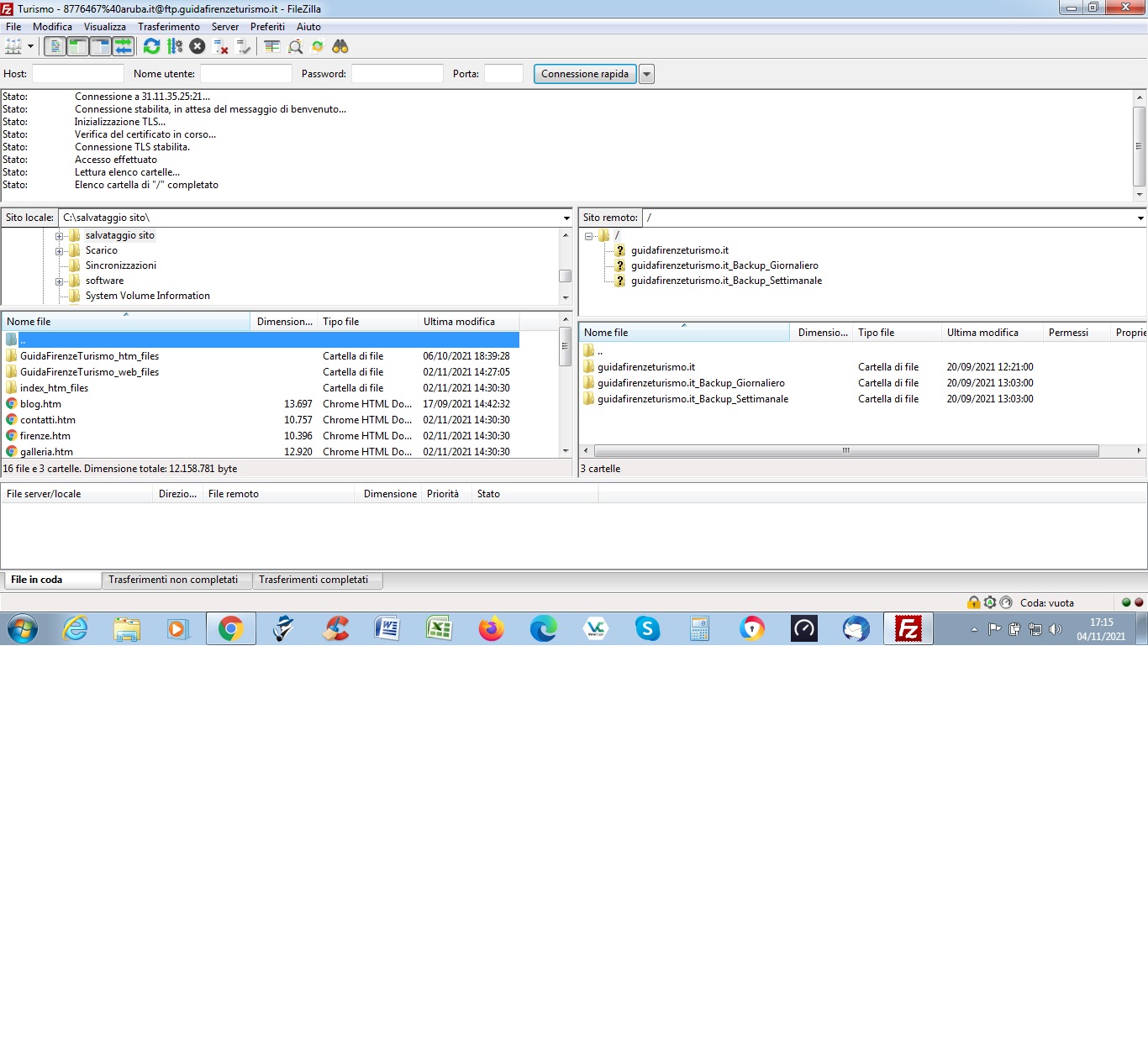Focus the Password input field
Image resolution: width=1148 pixels, height=1045 pixels.
pyautogui.click(x=398, y=74)
